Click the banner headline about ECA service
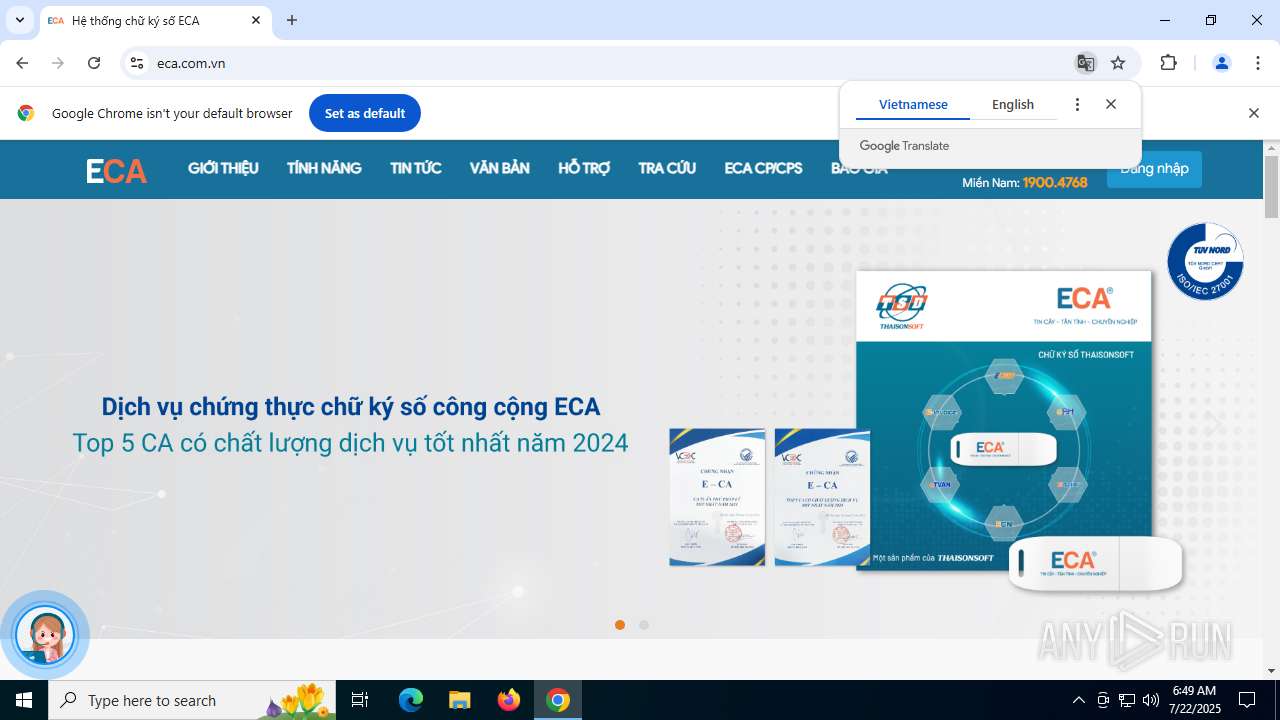 [351, 407]
